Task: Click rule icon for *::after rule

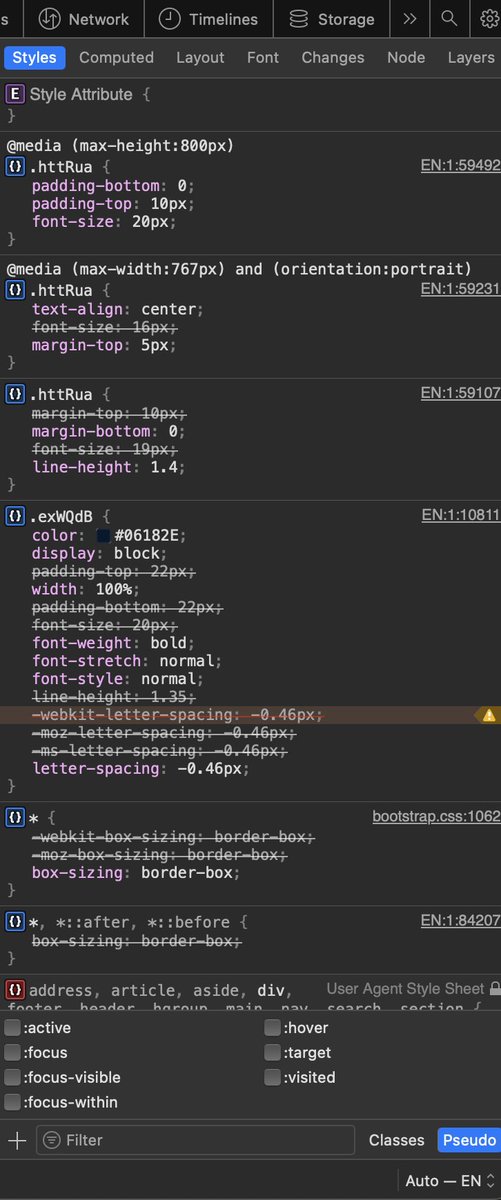Action: click(15, 922)
